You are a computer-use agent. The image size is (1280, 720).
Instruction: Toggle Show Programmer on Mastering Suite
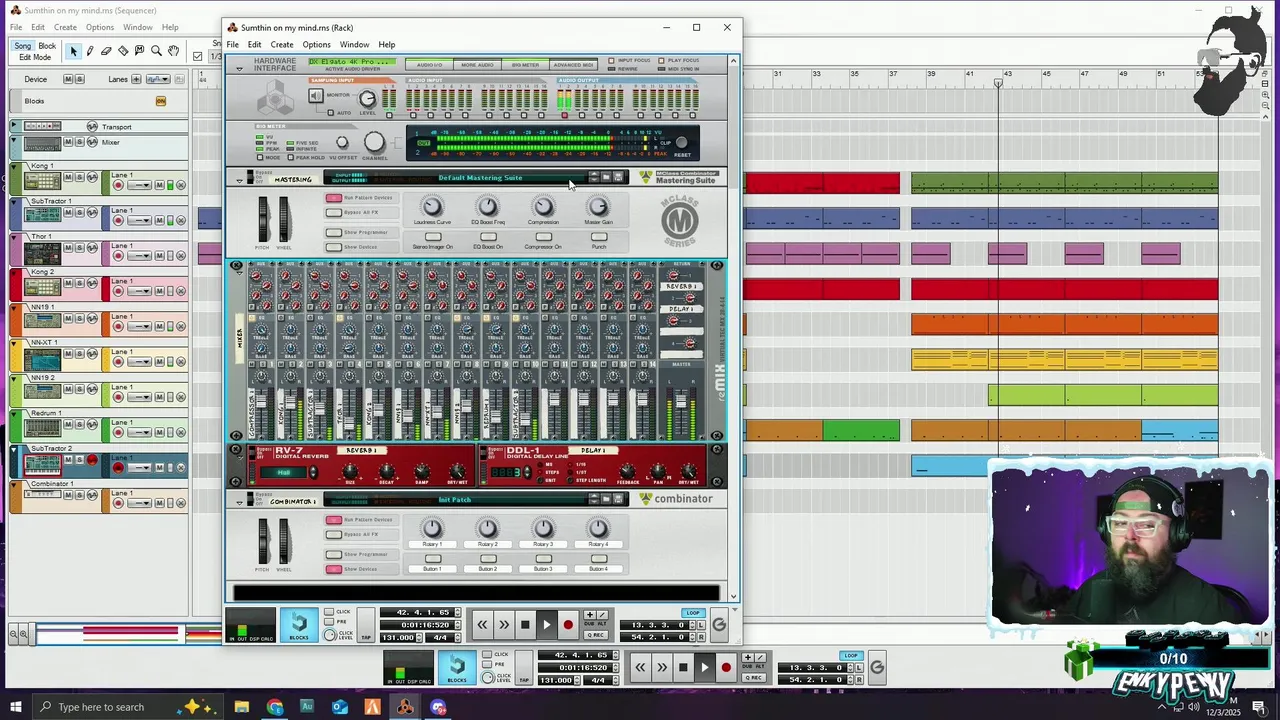click(x=334, y=232)
